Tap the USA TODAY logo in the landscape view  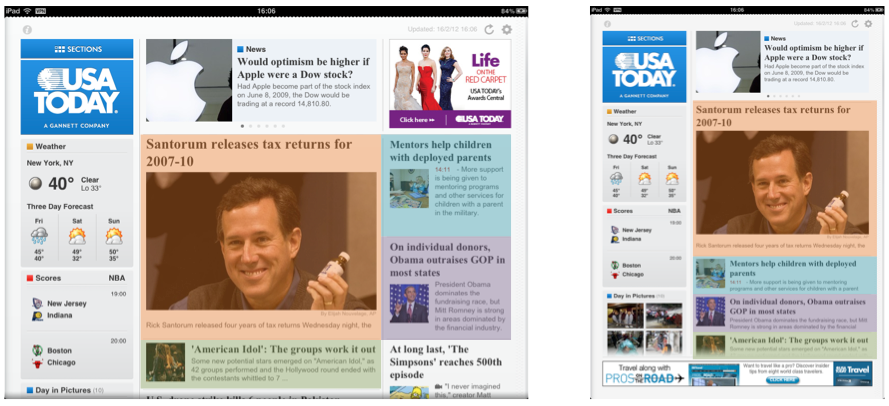click(x=77, y=97)
